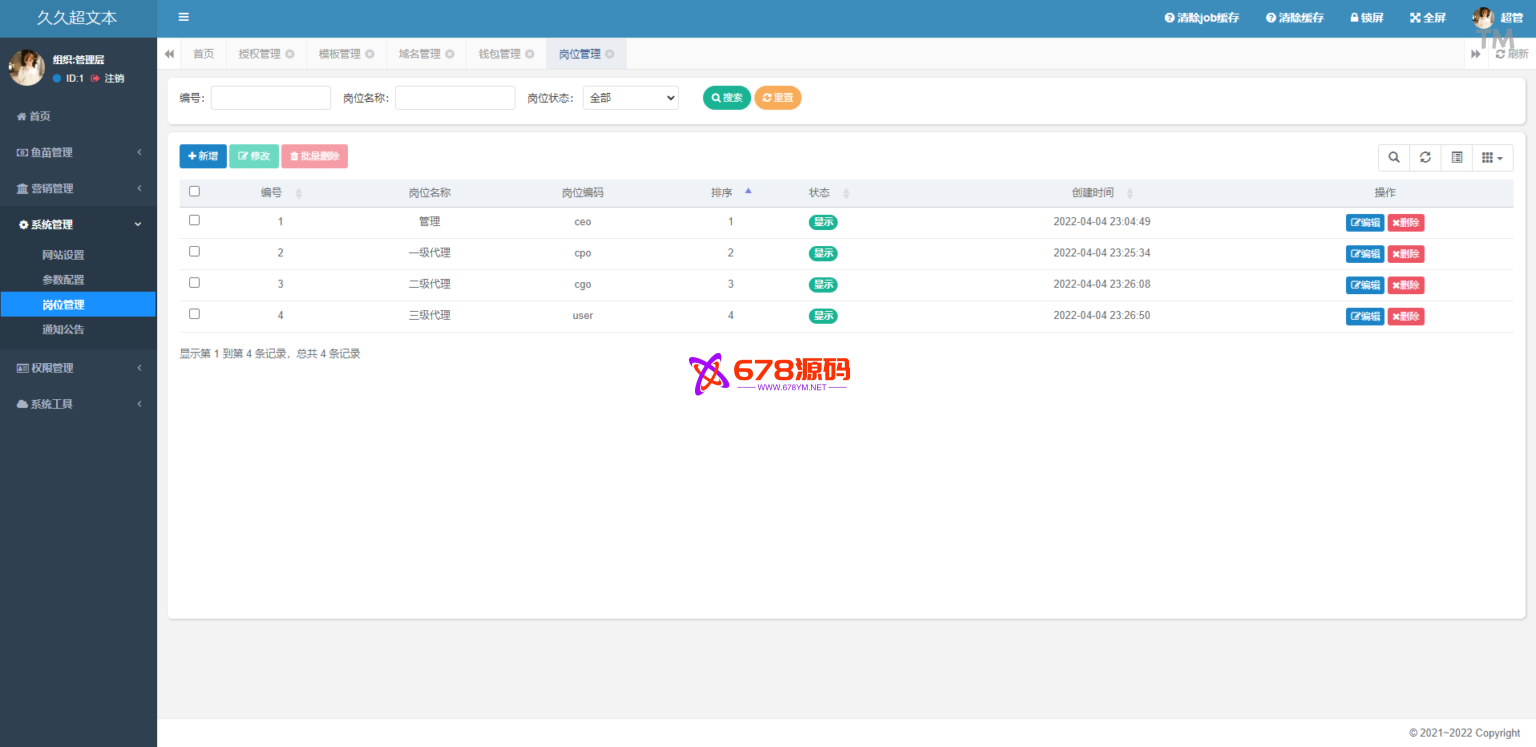The height and width of the screenshot is (747, 1536).
Task: Open 通知公告 in the sidebar
Action: (x=63, y=329)
